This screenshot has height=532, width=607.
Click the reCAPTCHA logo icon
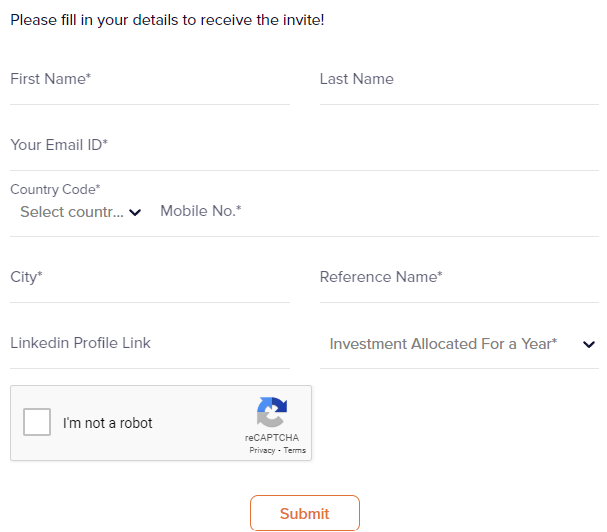click(271, 412)
